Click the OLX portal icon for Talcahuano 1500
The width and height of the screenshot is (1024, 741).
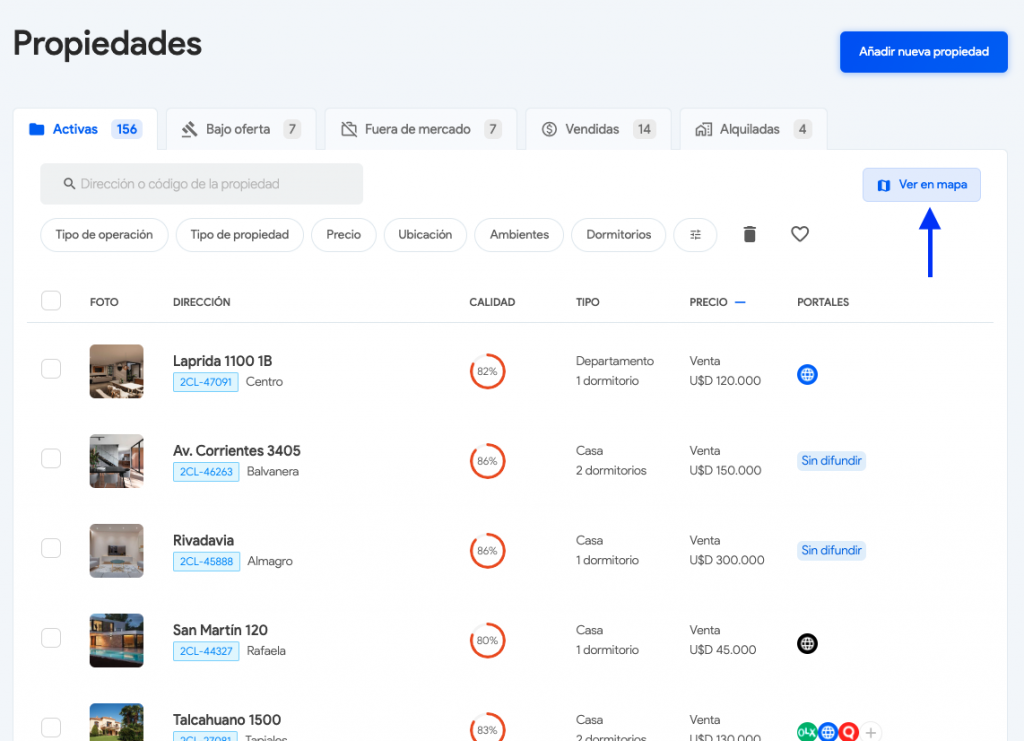pos(807,732)
